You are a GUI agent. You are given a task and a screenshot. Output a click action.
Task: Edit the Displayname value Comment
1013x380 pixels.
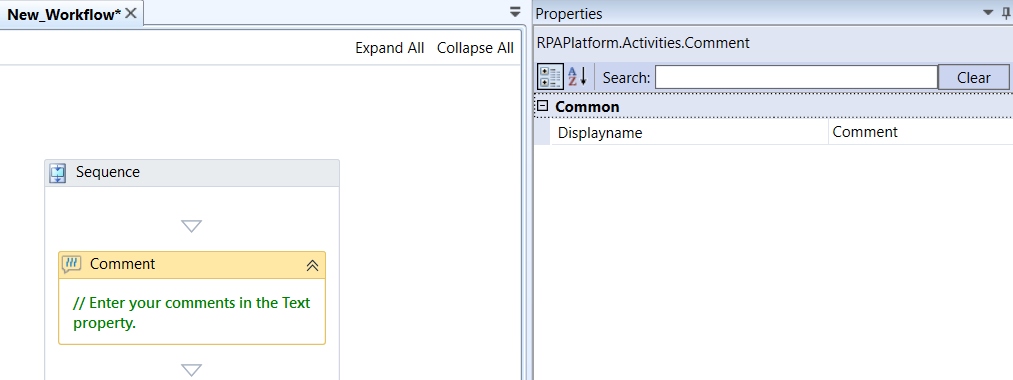921,132
